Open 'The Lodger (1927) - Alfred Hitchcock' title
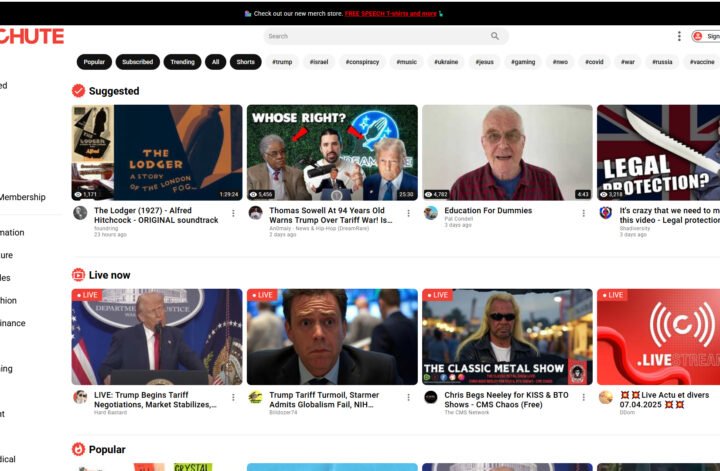 156,215
